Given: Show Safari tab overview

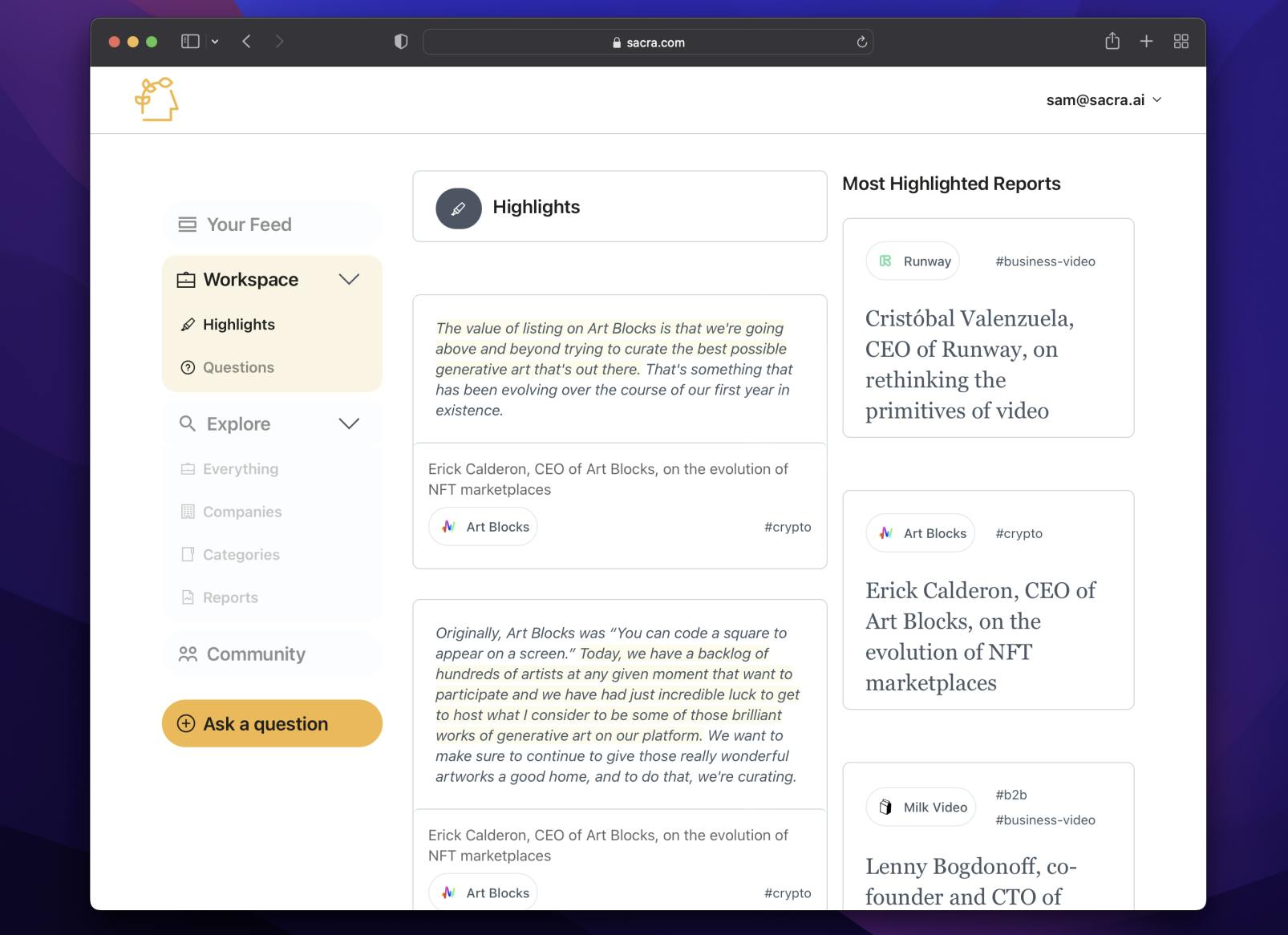Looking at the screenshot, I should click(x=1181, y=42).
